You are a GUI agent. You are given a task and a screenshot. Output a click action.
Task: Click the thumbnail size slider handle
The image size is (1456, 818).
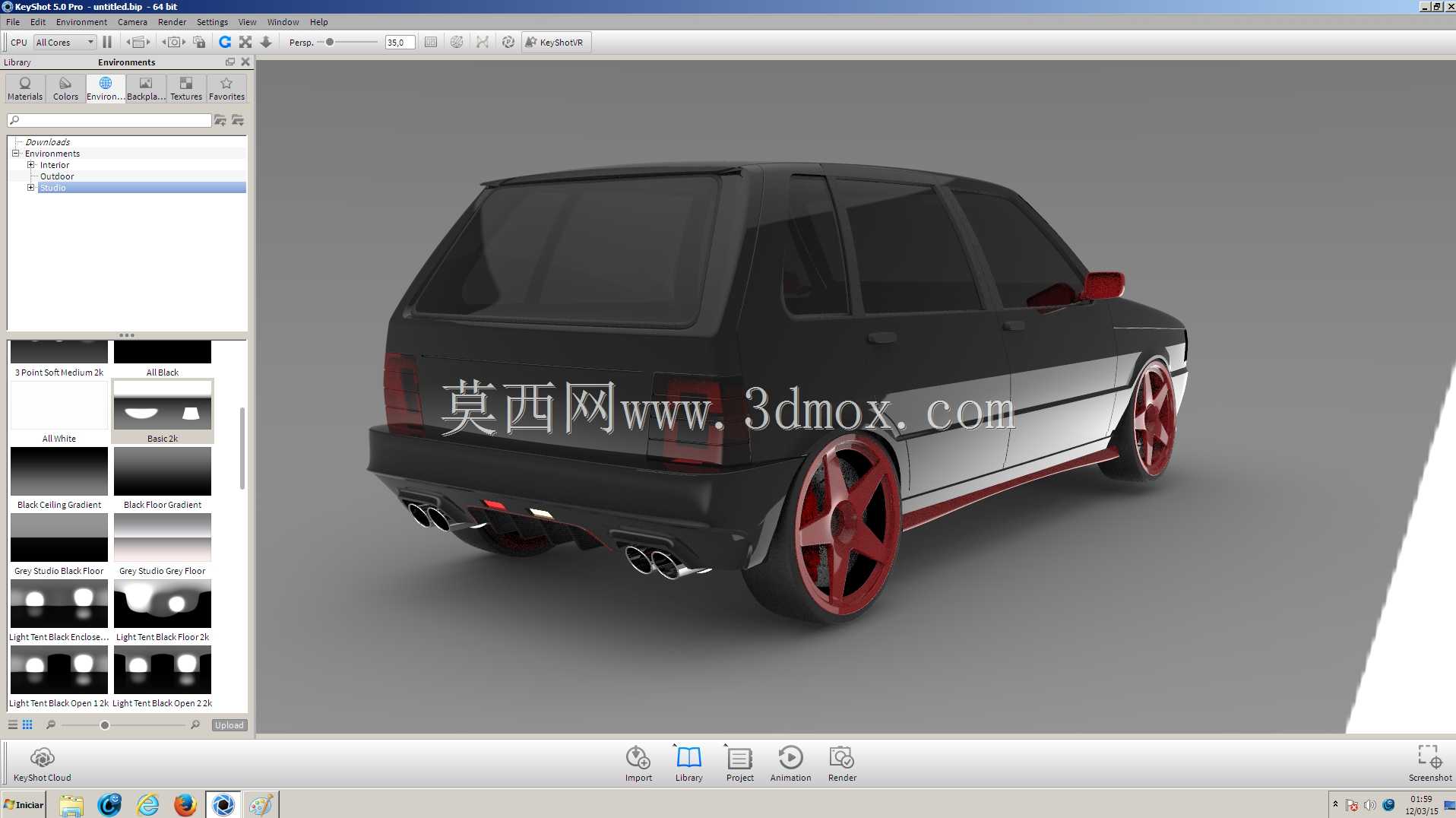(x=105, y=725)
